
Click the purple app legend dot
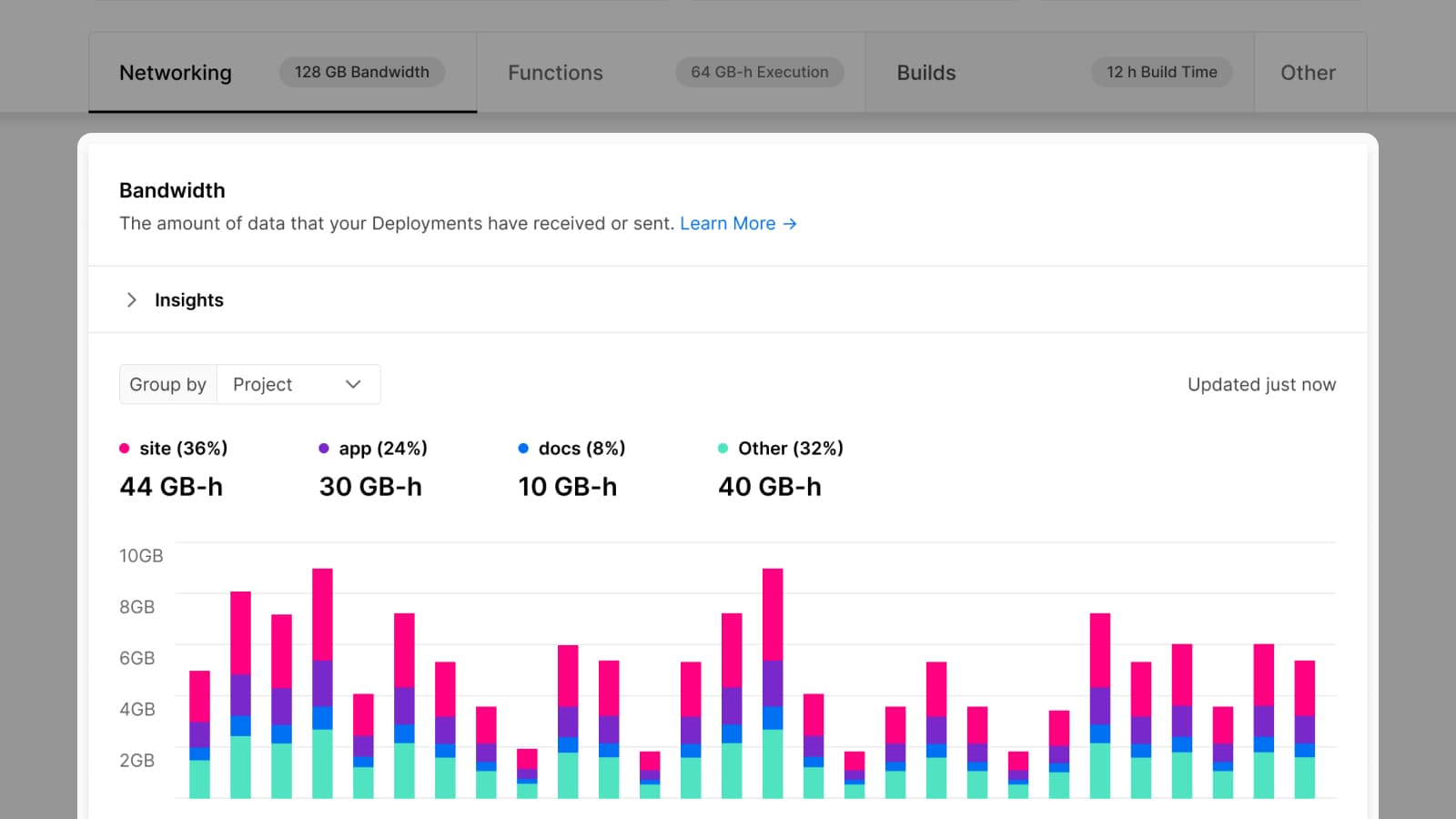coord(324,449)
